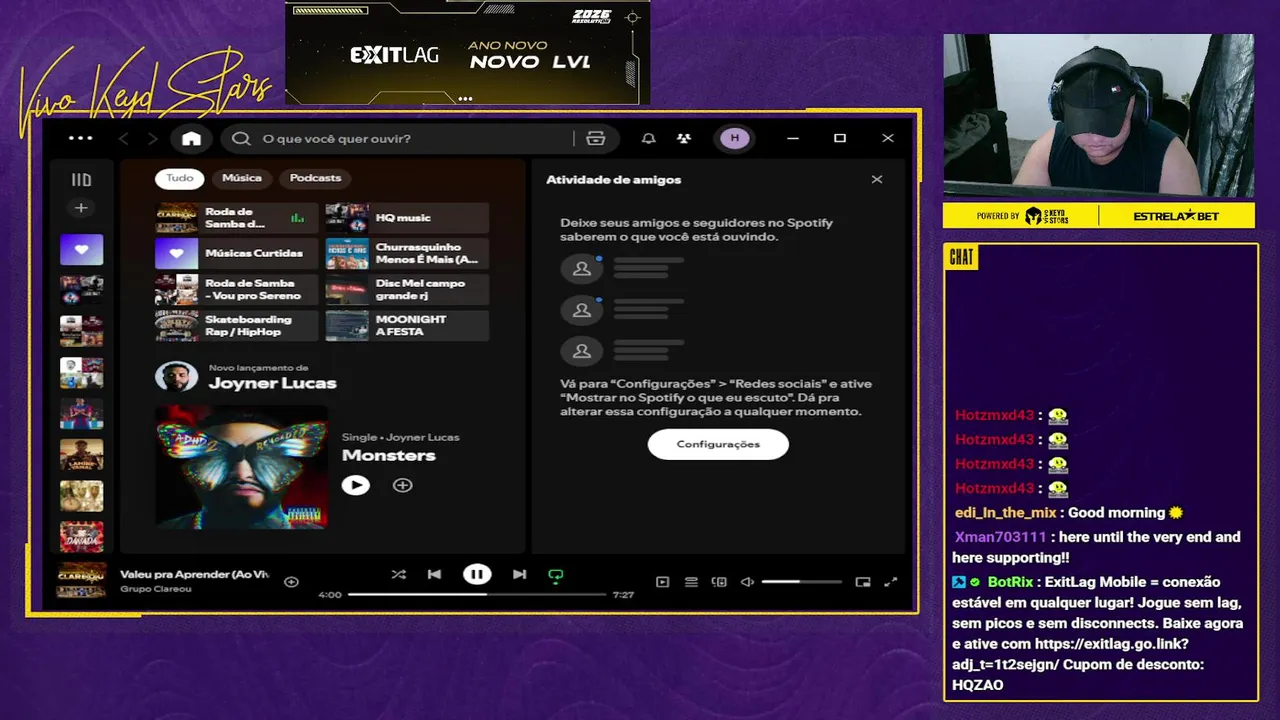Navigate back with the left arrow

point(124,138)
